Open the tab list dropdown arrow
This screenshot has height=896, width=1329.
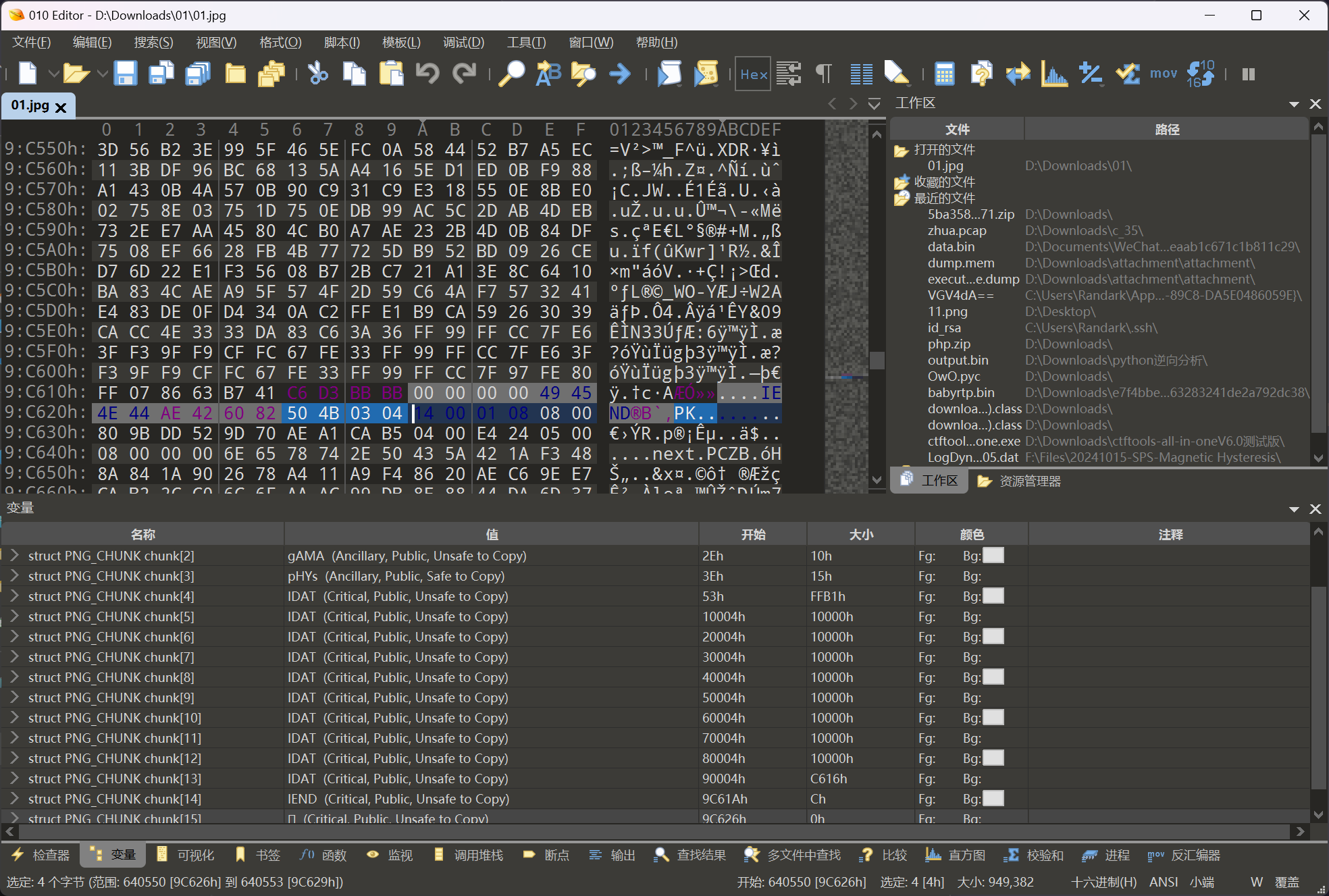874,104
